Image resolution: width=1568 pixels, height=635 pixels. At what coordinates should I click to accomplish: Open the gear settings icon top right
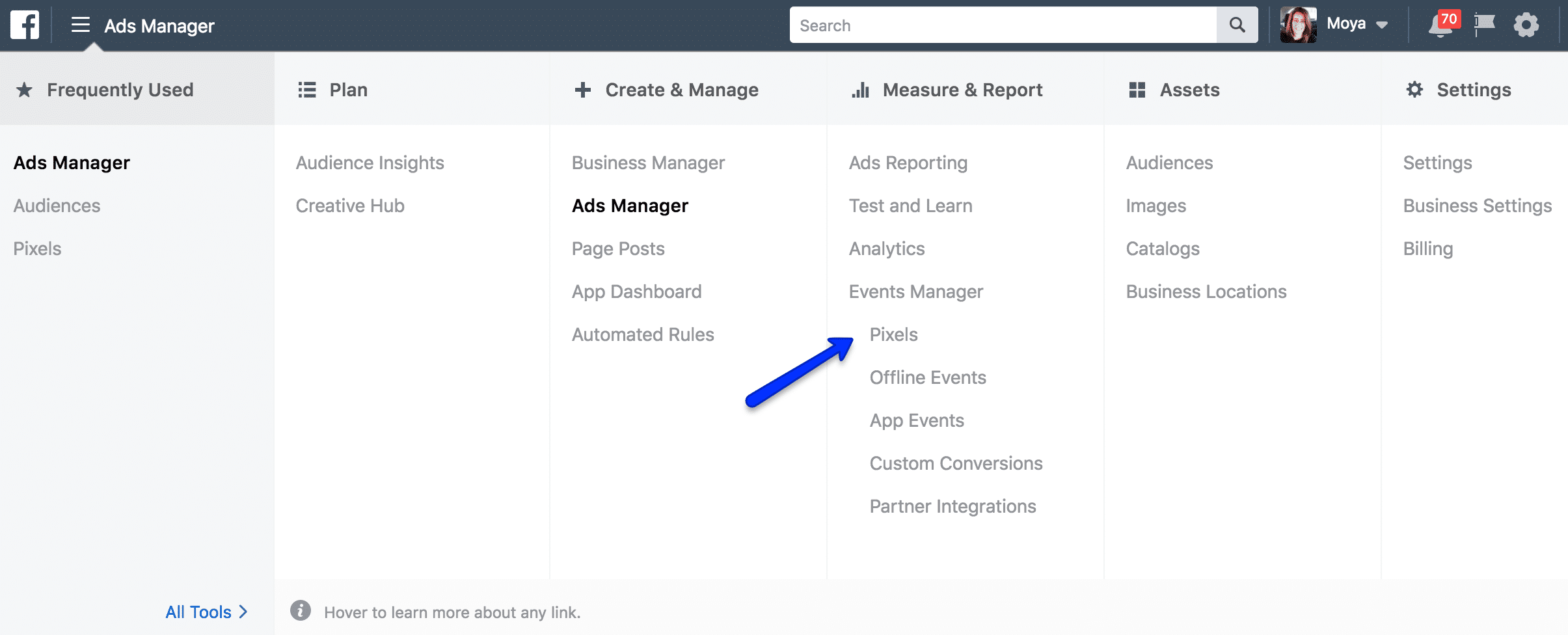[1526, 25]
